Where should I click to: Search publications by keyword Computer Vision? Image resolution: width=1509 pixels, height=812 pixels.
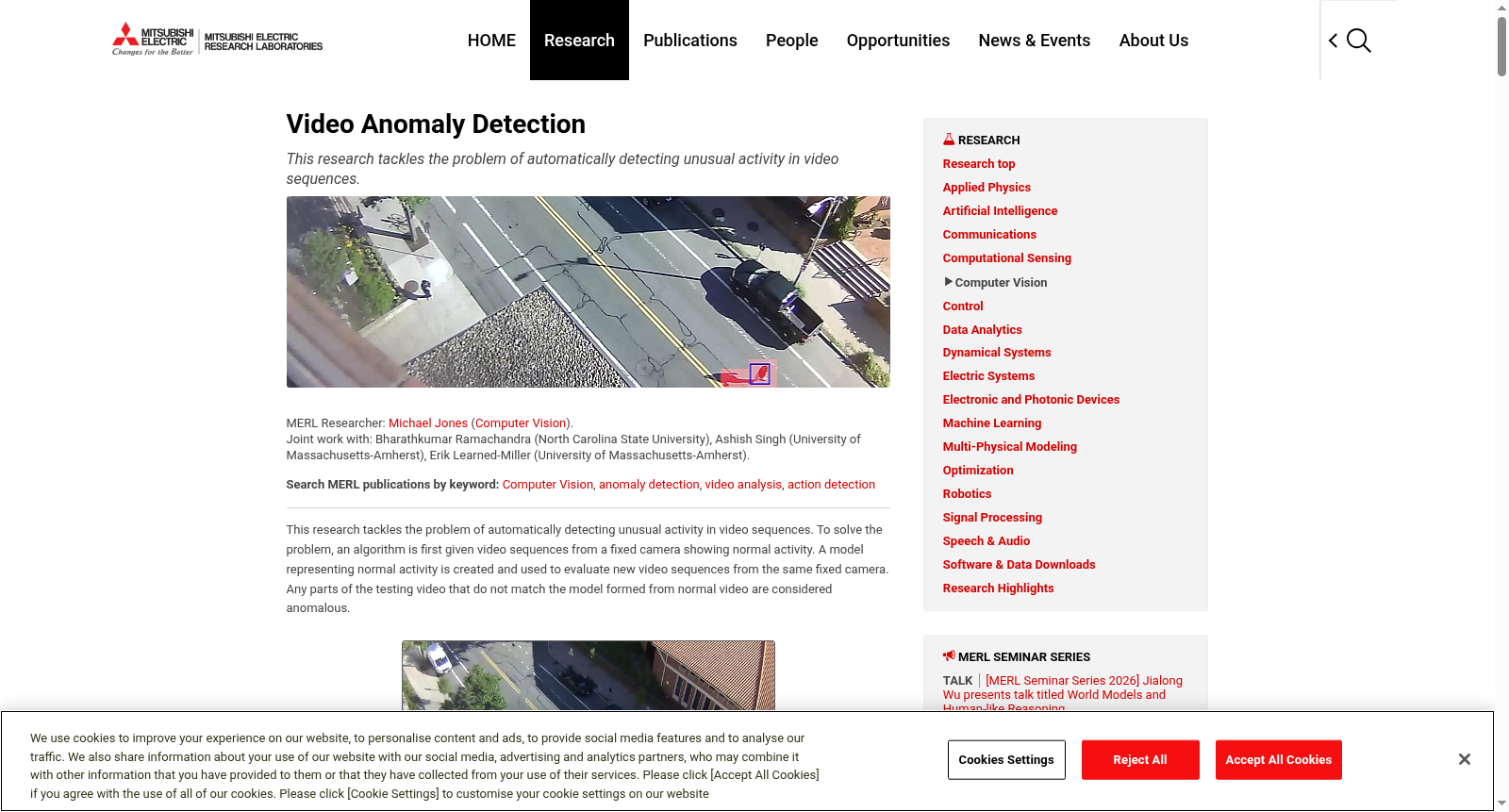coord(548,485)
